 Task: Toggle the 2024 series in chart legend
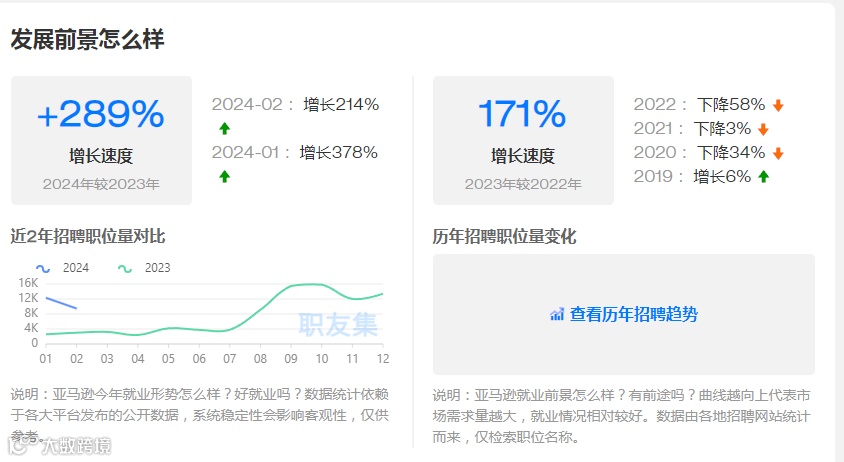(62, 268)
